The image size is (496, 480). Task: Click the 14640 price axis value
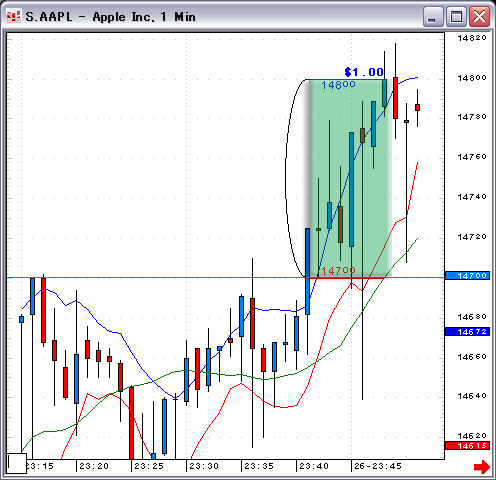point(472,396)
